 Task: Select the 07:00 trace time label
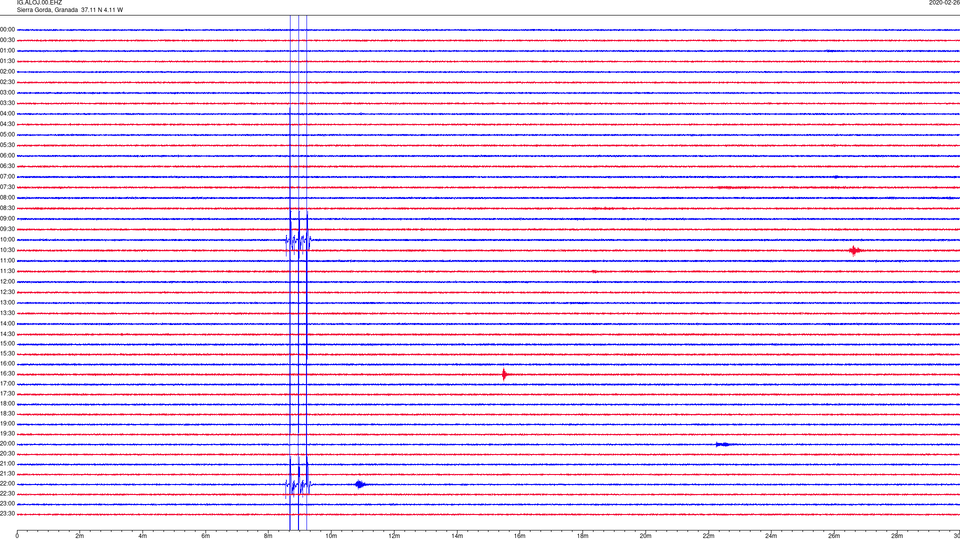click(7, 177)
